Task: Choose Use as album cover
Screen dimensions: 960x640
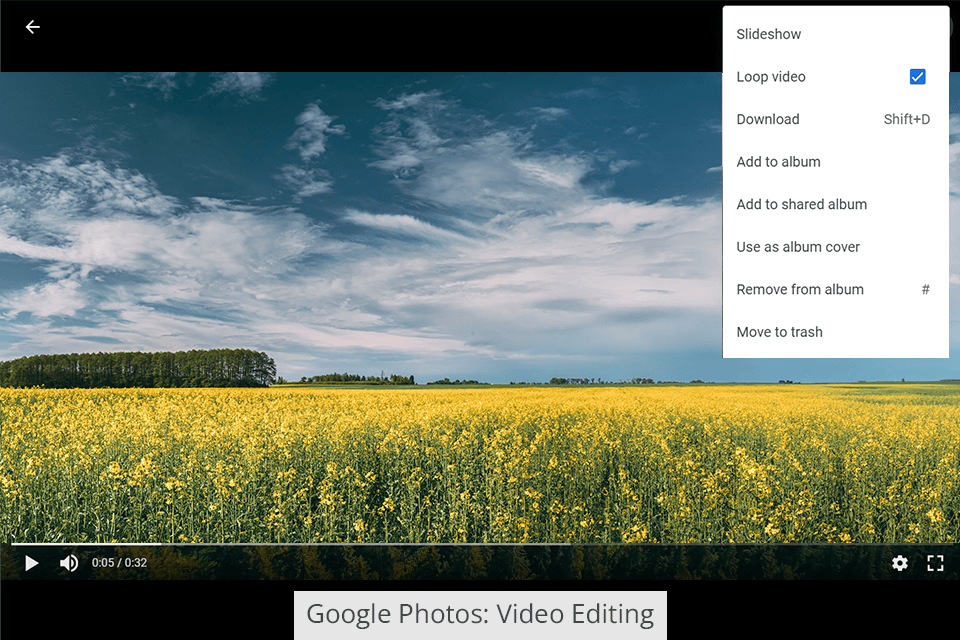Action: coord(836,247)
